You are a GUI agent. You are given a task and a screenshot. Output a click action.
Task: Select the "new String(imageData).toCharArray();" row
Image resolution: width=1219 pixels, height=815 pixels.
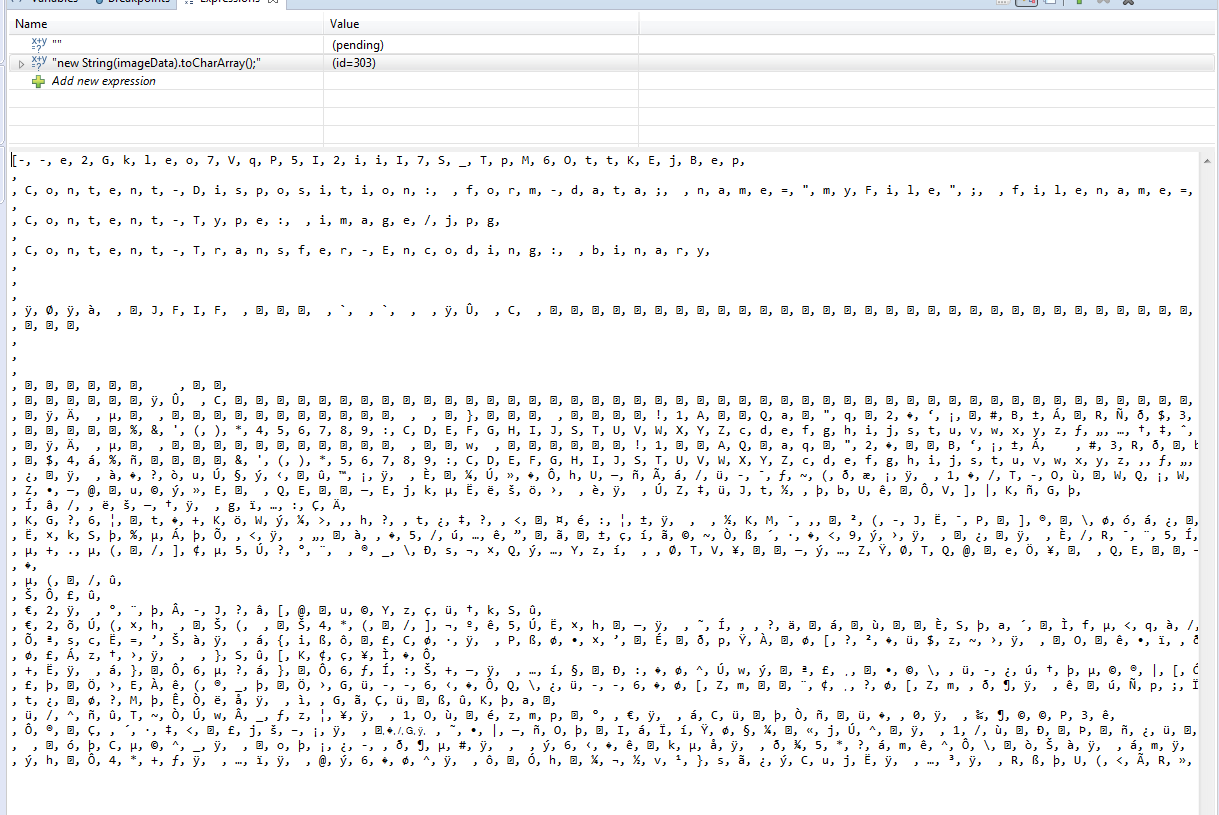pos(614,63)
